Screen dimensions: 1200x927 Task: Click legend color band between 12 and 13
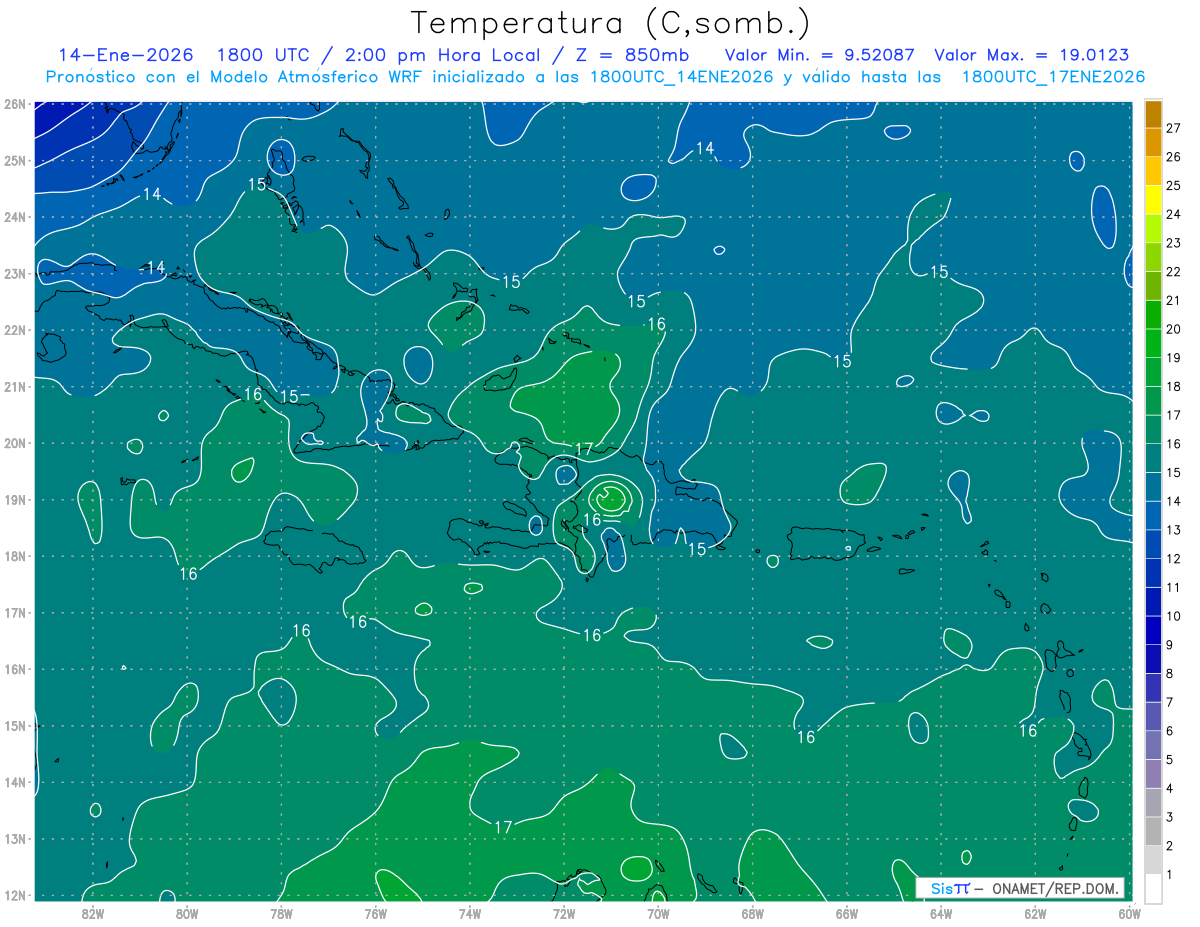pyautogui.click(x=1153, y=544)
